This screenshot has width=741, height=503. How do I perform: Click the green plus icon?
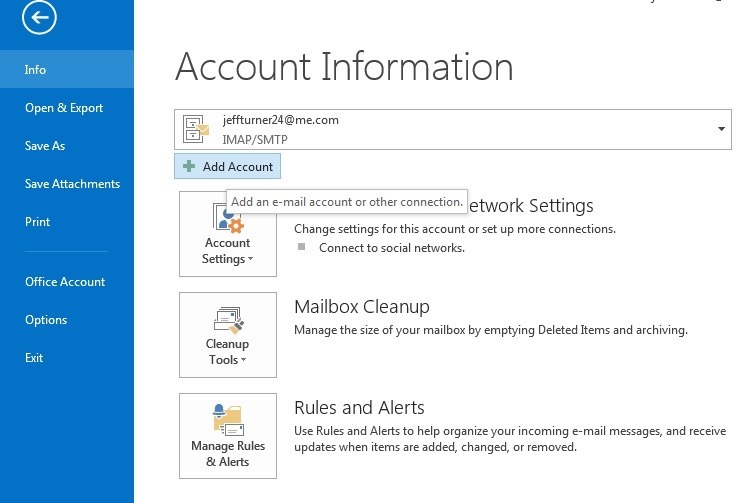tap(189, 166)
